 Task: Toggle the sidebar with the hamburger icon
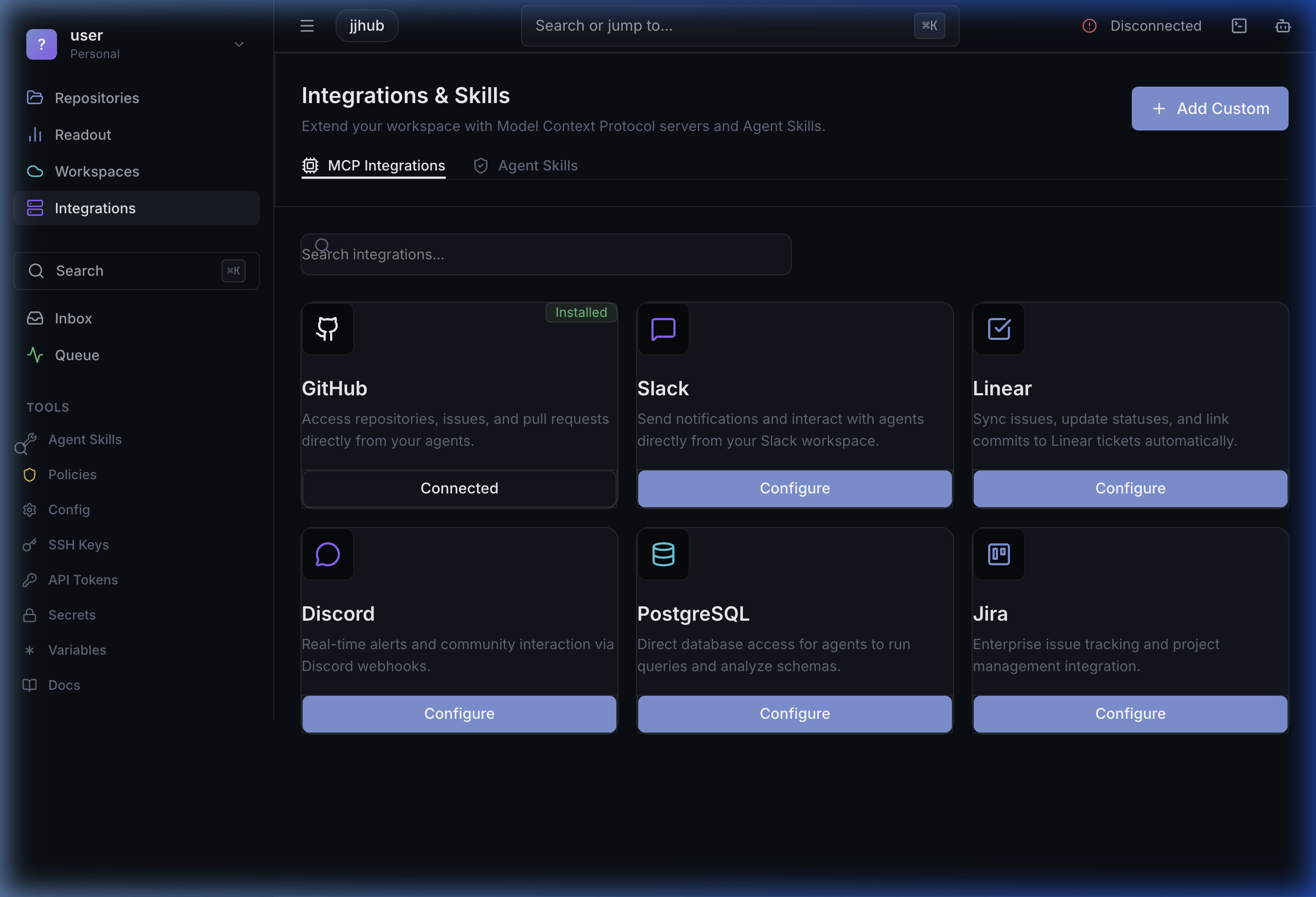(307, 25)
